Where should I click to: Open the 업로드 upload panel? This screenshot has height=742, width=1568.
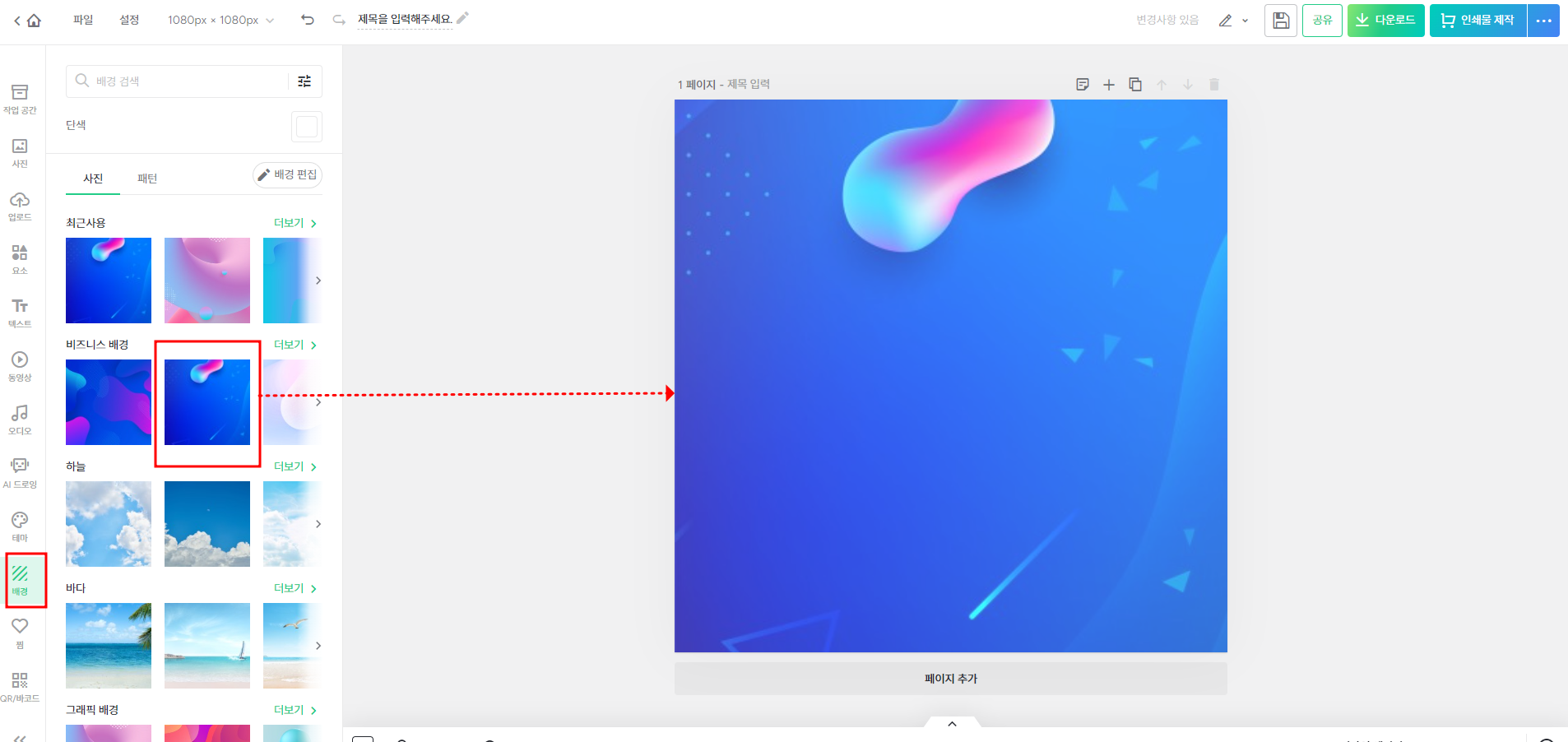coord(20,206)
